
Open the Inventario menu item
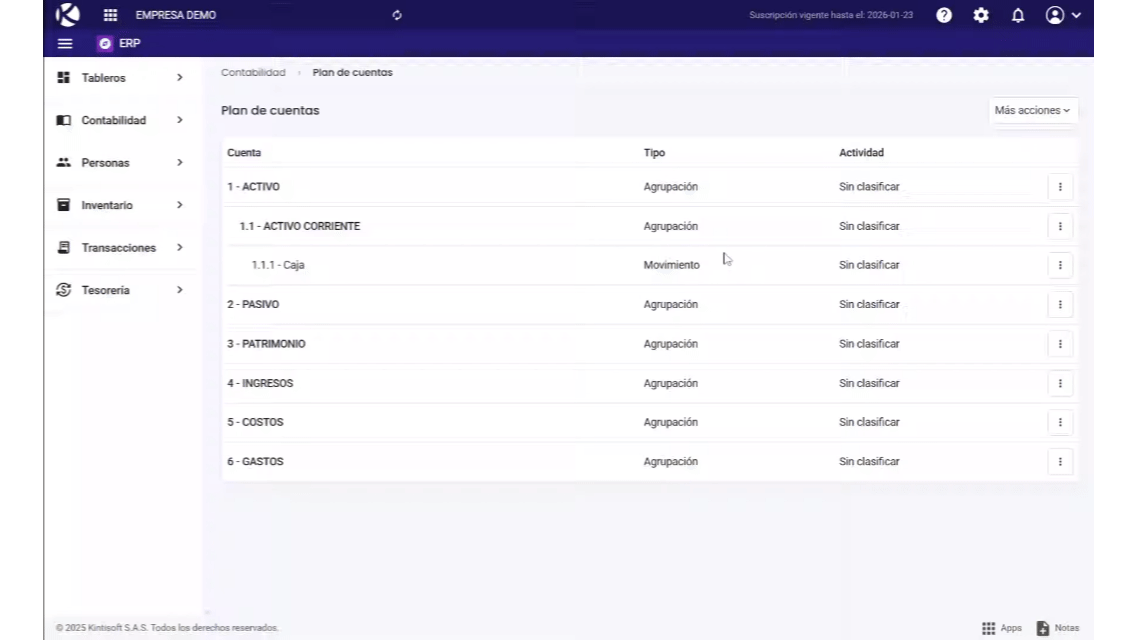120,205
